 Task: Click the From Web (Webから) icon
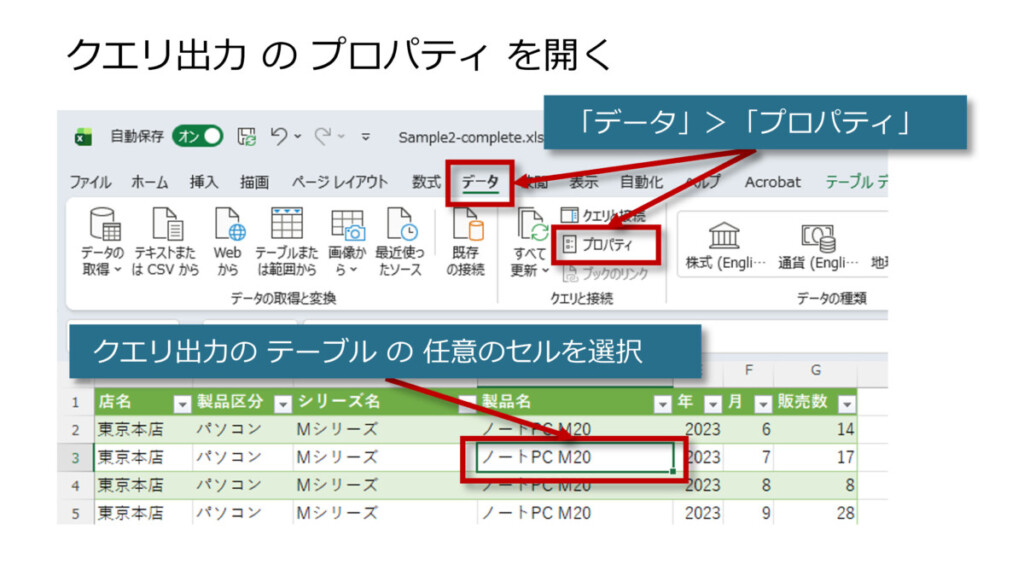click(228, 230)
